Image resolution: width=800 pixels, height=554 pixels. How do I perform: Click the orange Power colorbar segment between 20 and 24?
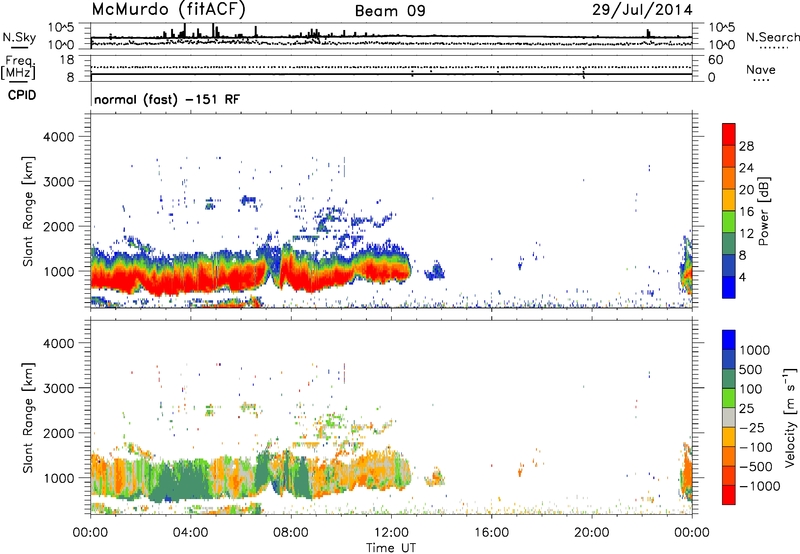(x=729, y=178)
